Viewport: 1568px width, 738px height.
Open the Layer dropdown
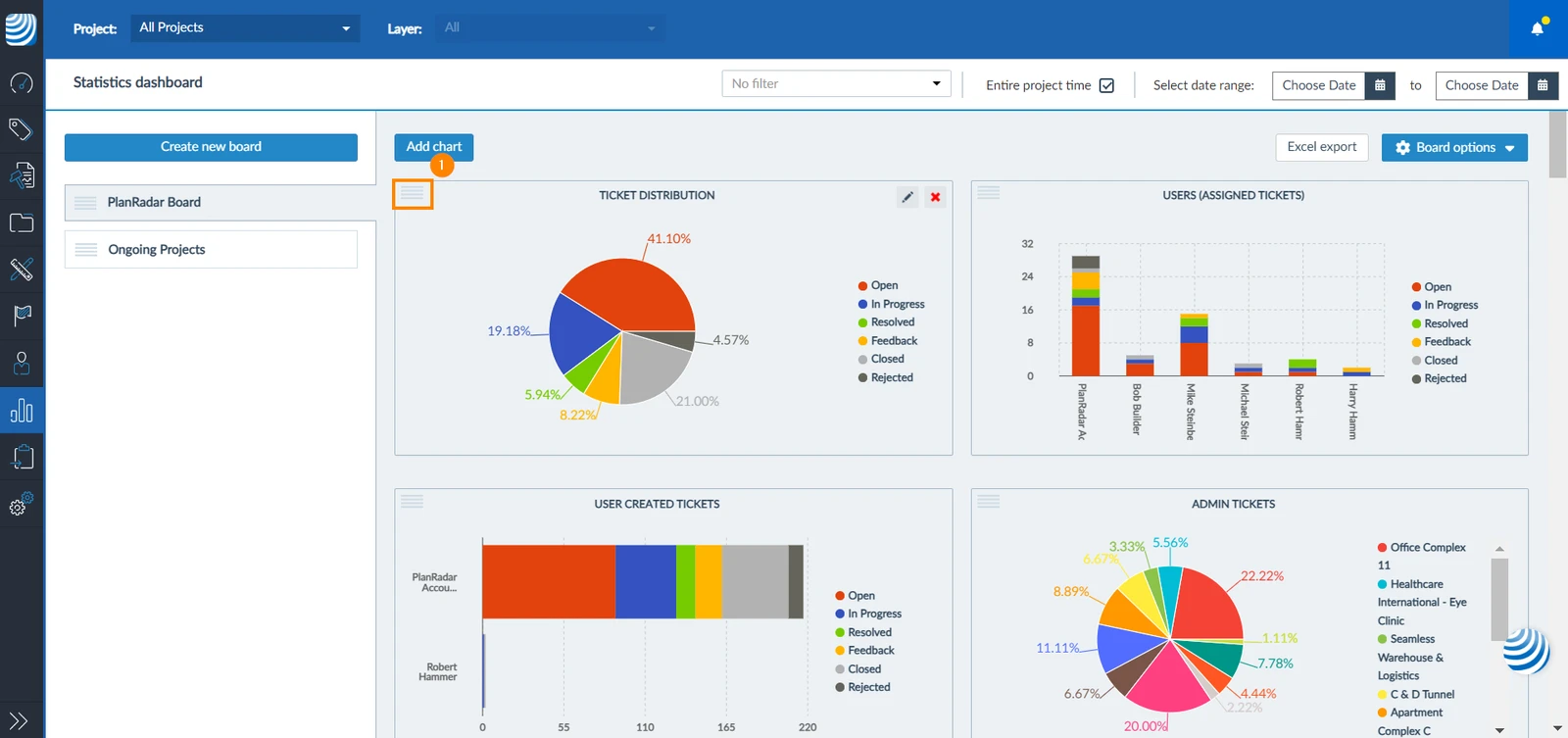[x=550, y=27]
